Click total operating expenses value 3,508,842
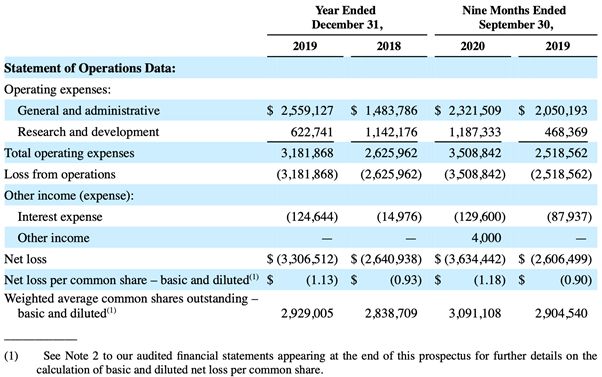 pos(475,153)
